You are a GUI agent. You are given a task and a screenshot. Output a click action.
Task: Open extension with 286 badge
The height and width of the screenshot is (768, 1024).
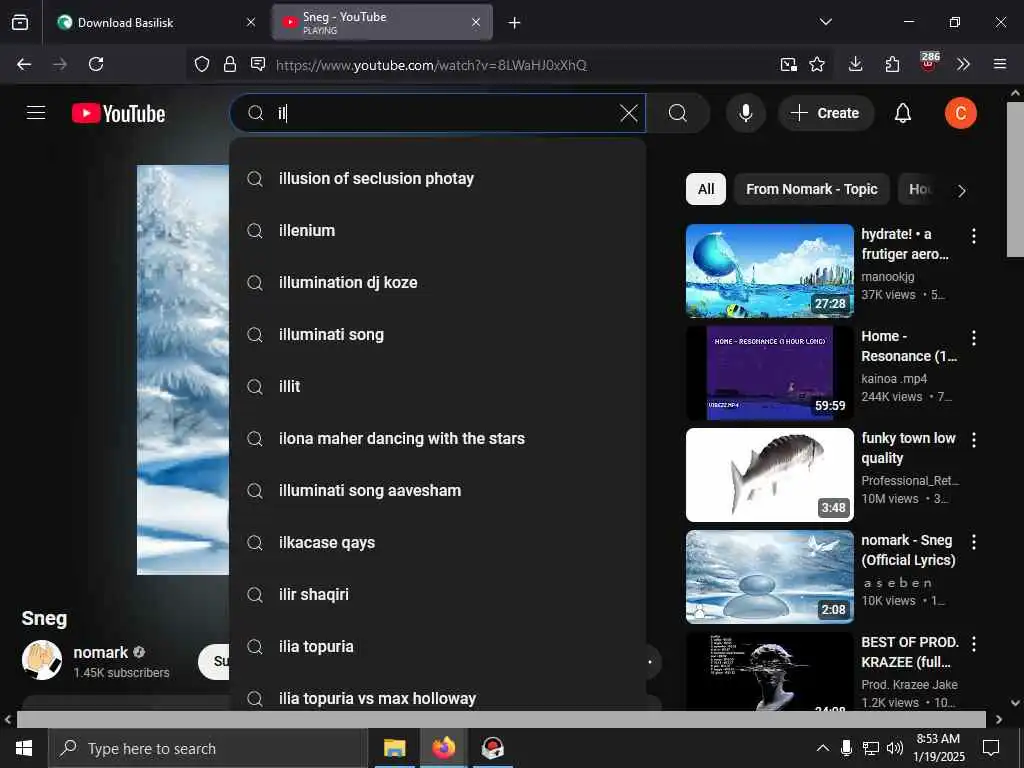click(x=929, y=63)
